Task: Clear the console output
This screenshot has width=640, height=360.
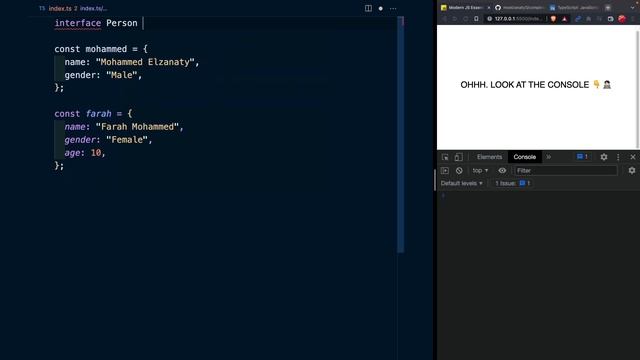Action: (x=459, y=171)
